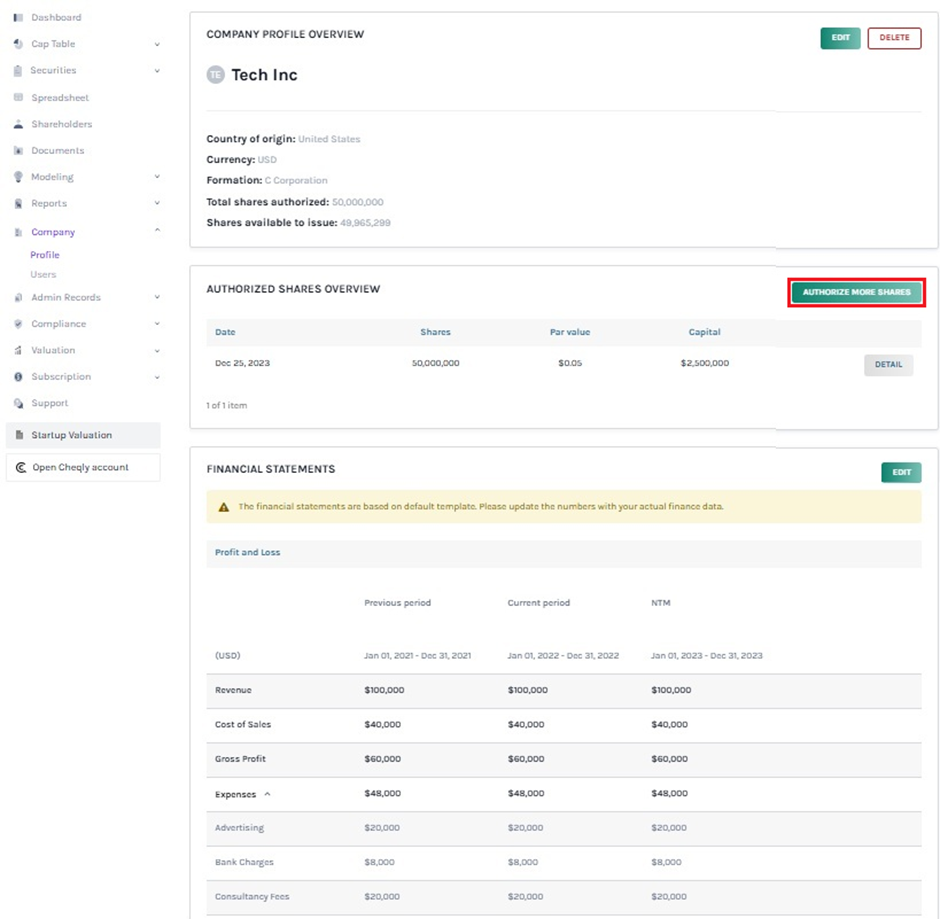Viewport: 940px width, 919px height.
Task: Click the Cheqly logo icon
Action: coord(20,468)
